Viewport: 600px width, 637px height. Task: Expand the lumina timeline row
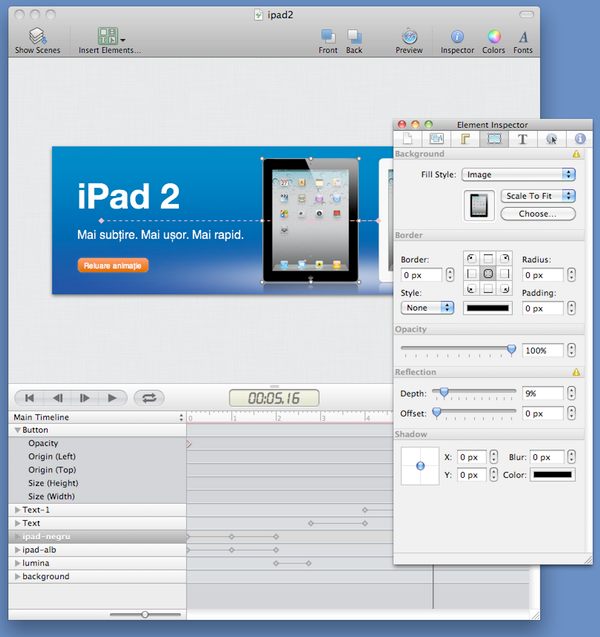pyautogui.click(x=17, y=563)
